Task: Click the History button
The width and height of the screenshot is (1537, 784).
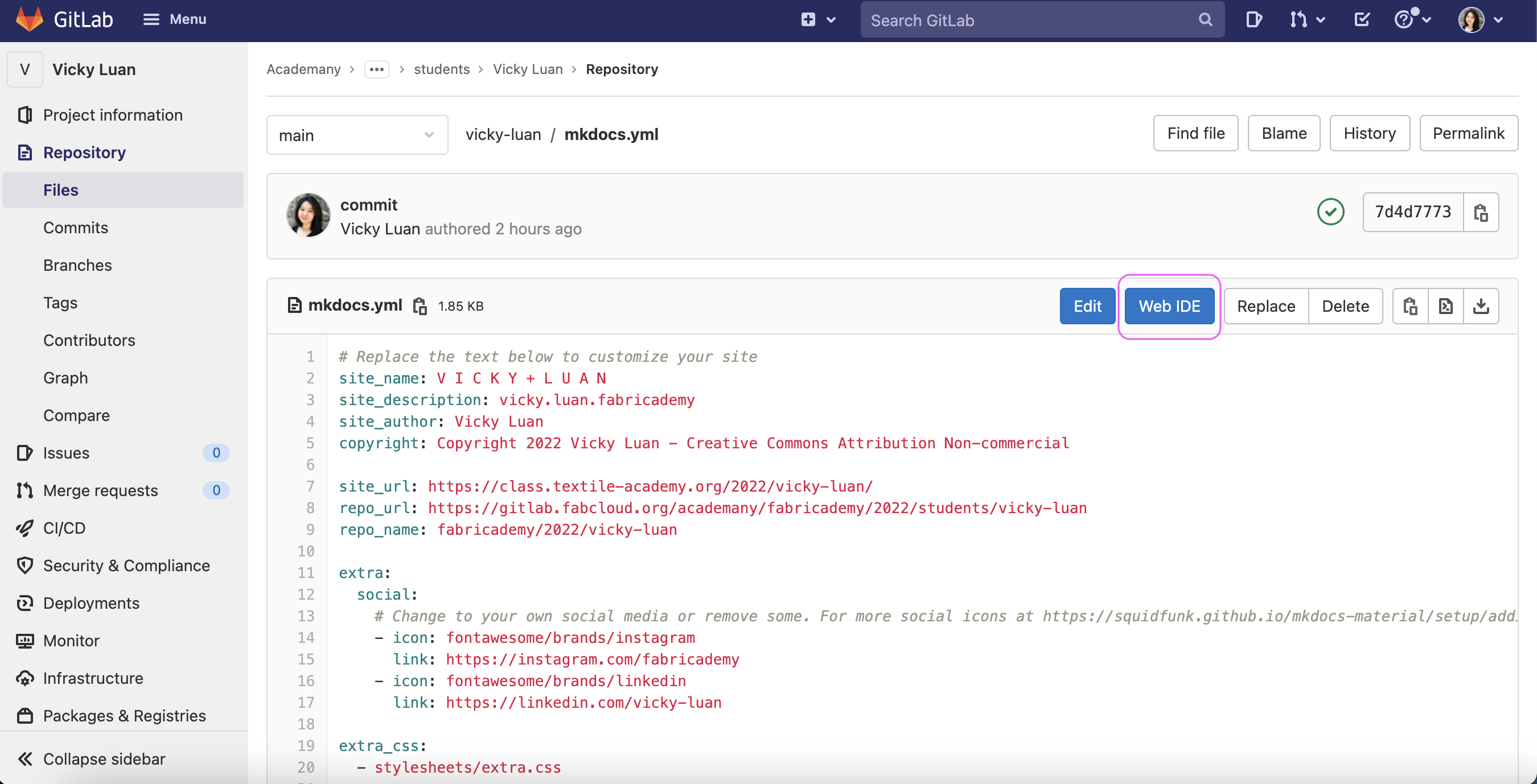Action: [1369, 133]
